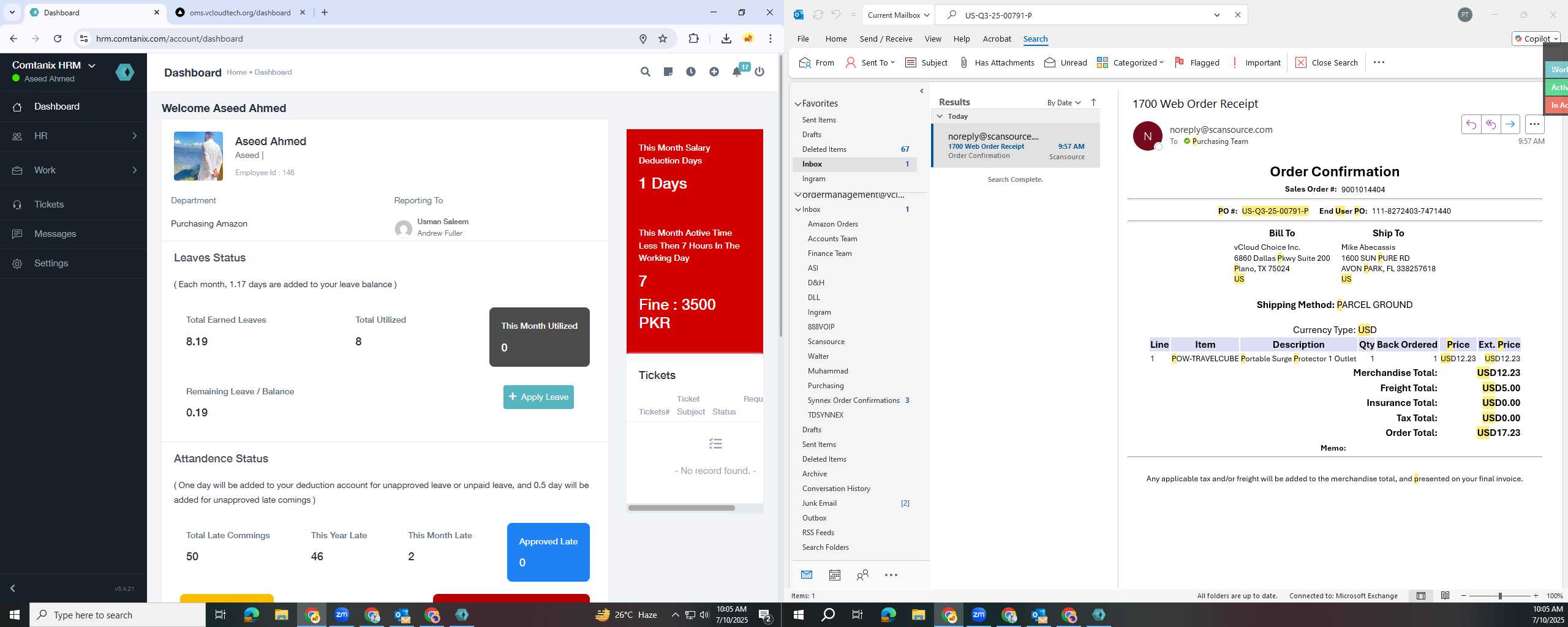Open Current Mailbox scope dropdown
The width and height of the screenshot is (1568, 627).
(x=899, y=15)
